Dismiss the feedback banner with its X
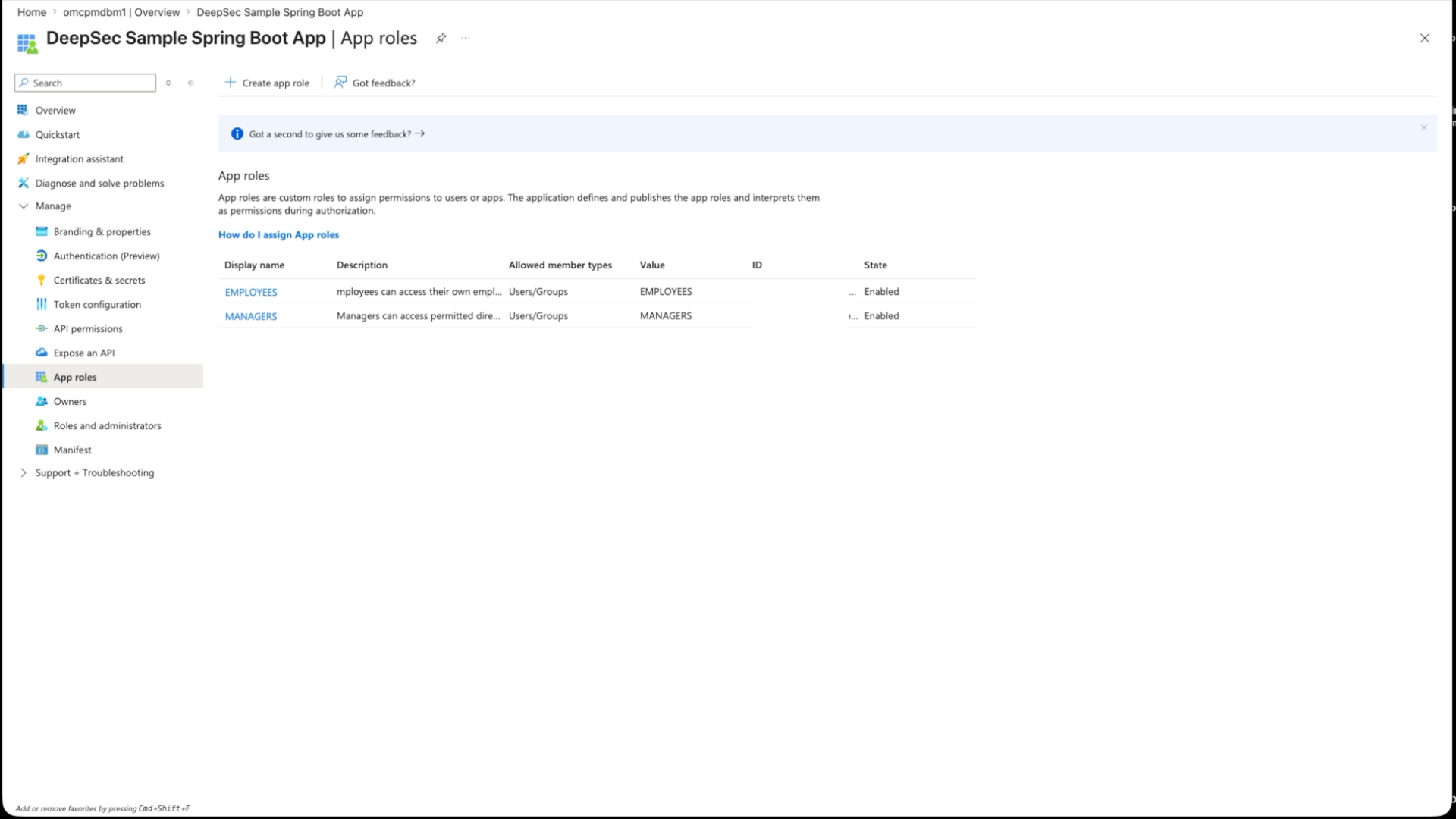This screenshot has height=819, width=1456. pyautogui.click(x=1423, y=127)
